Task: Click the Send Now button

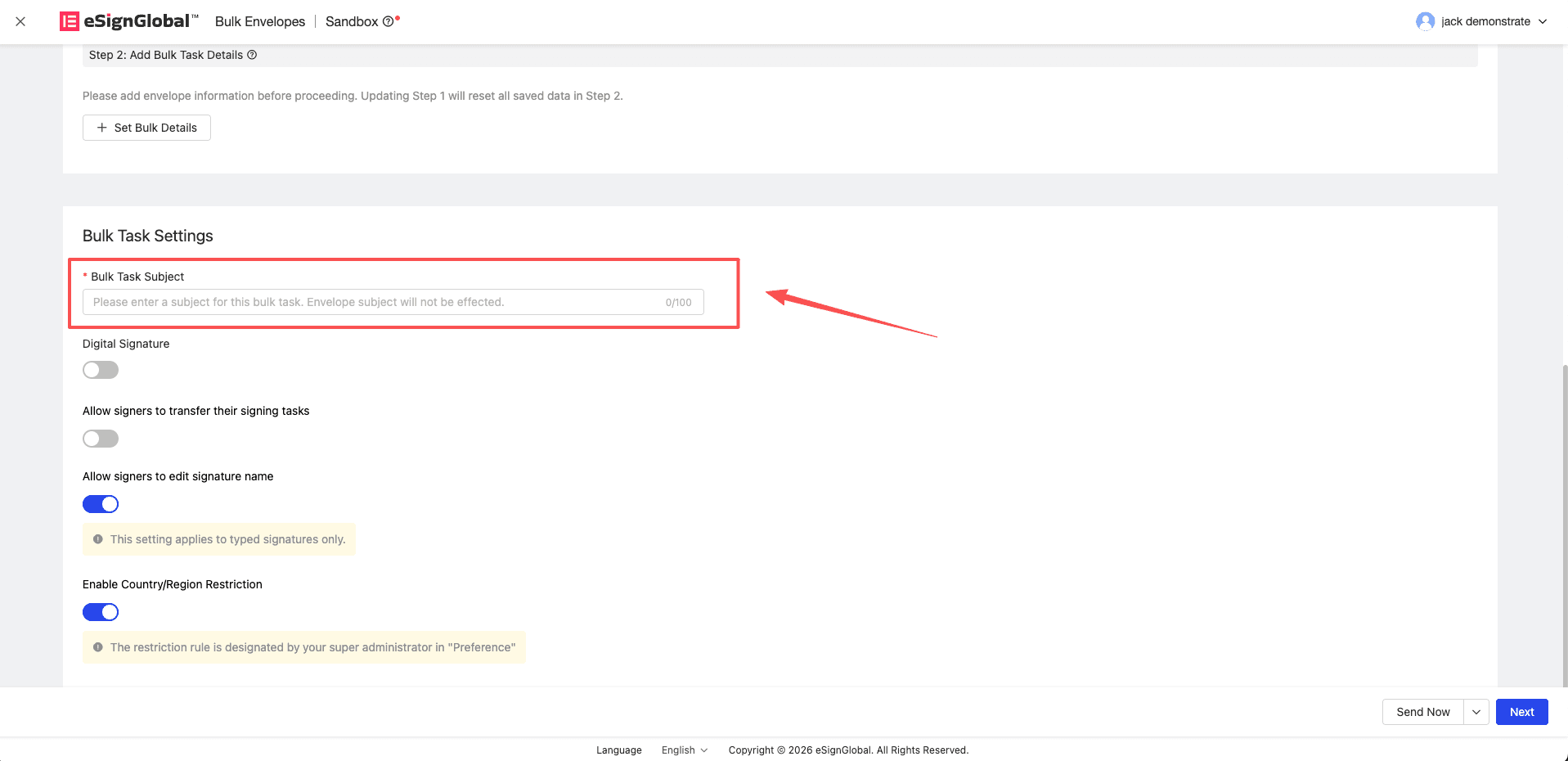Action: [1422, 712]
